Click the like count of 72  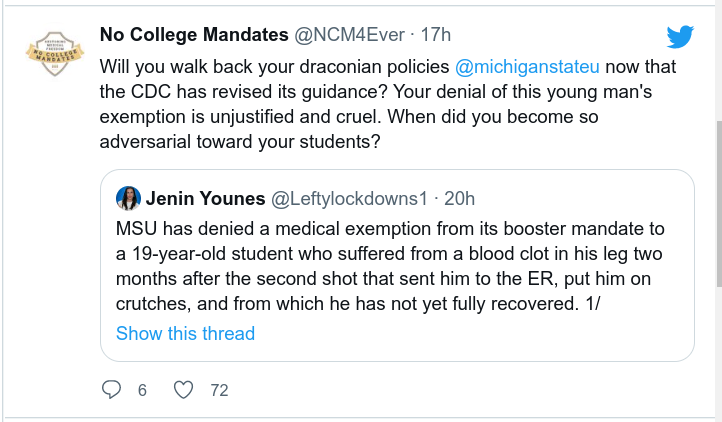pyautogui.click(x=219, y=390)
